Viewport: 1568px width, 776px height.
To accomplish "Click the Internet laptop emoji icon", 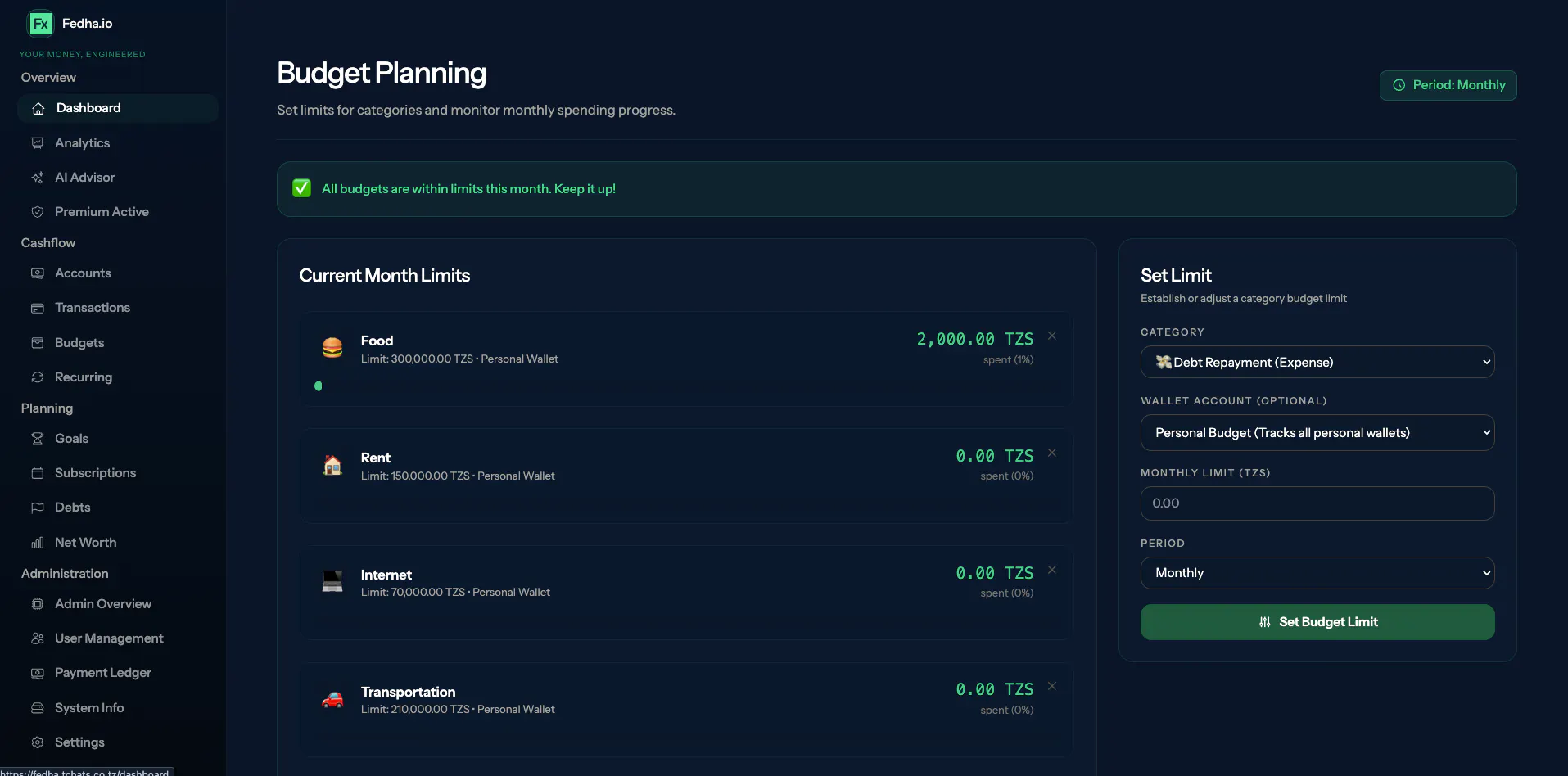I will click(x=332, y=581).
